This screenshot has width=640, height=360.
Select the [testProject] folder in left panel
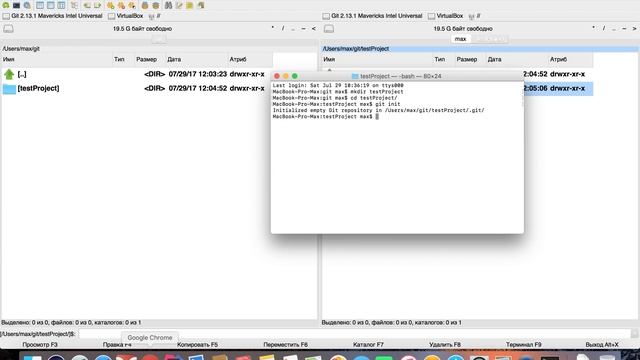(x=136, y=89)
